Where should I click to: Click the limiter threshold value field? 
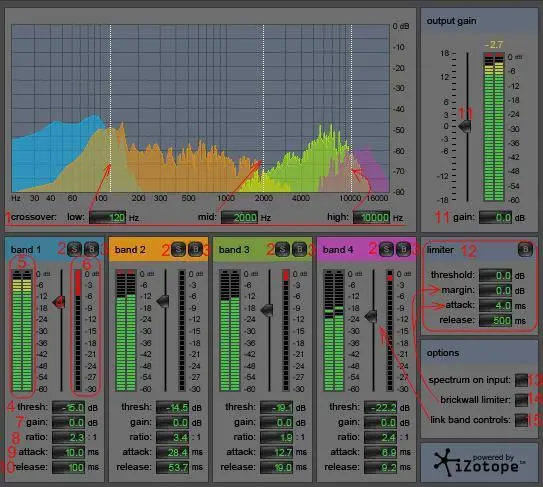pos(496,276)
